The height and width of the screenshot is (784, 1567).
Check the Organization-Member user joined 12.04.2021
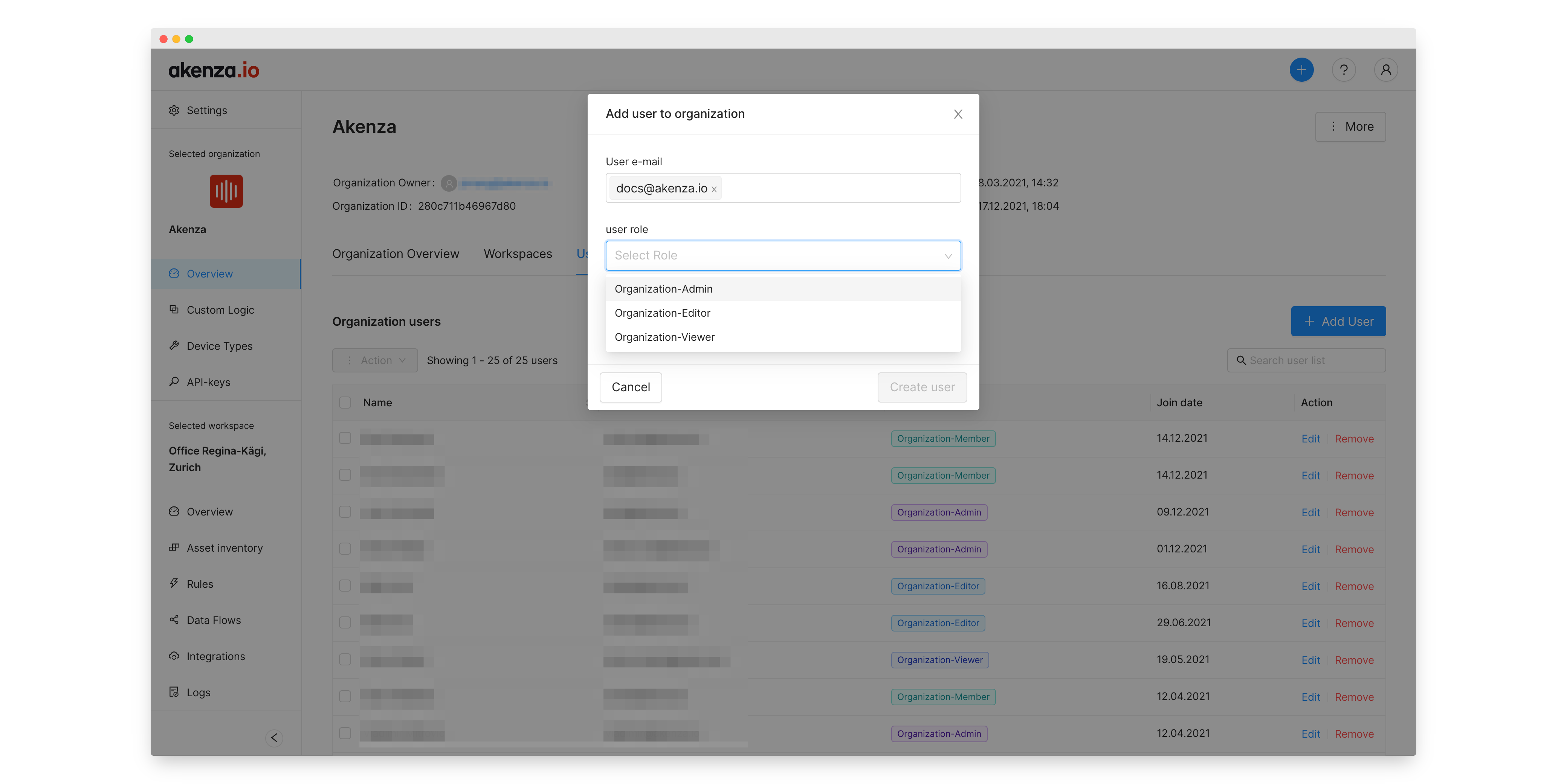point(345,696)
